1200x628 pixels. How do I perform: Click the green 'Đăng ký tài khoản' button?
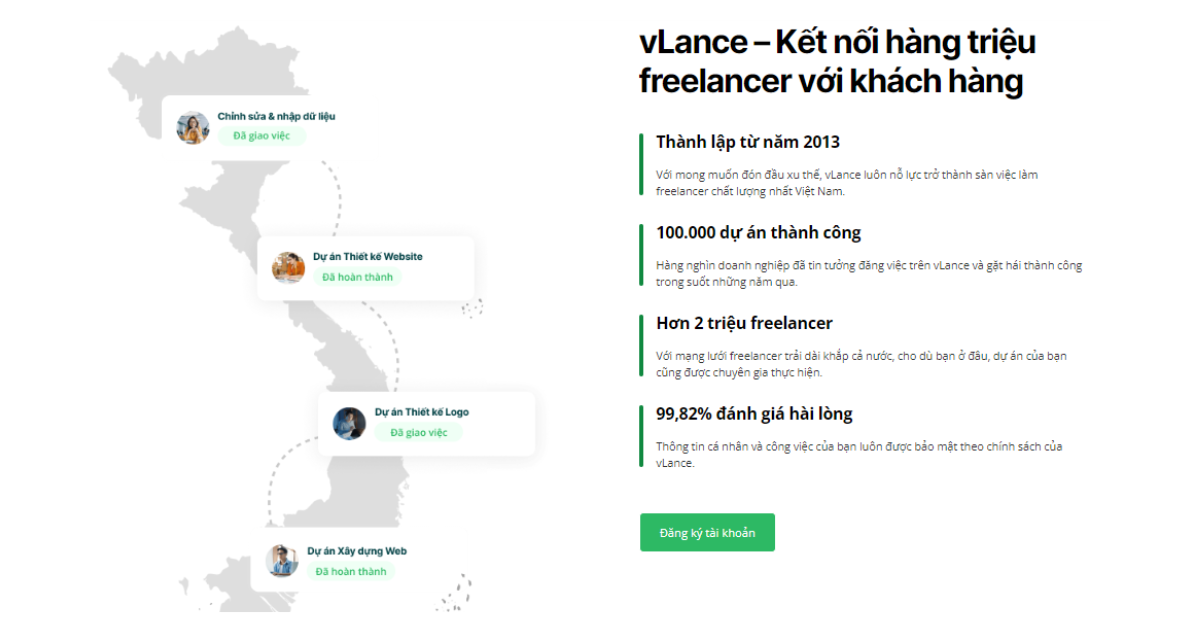point(707,532)
